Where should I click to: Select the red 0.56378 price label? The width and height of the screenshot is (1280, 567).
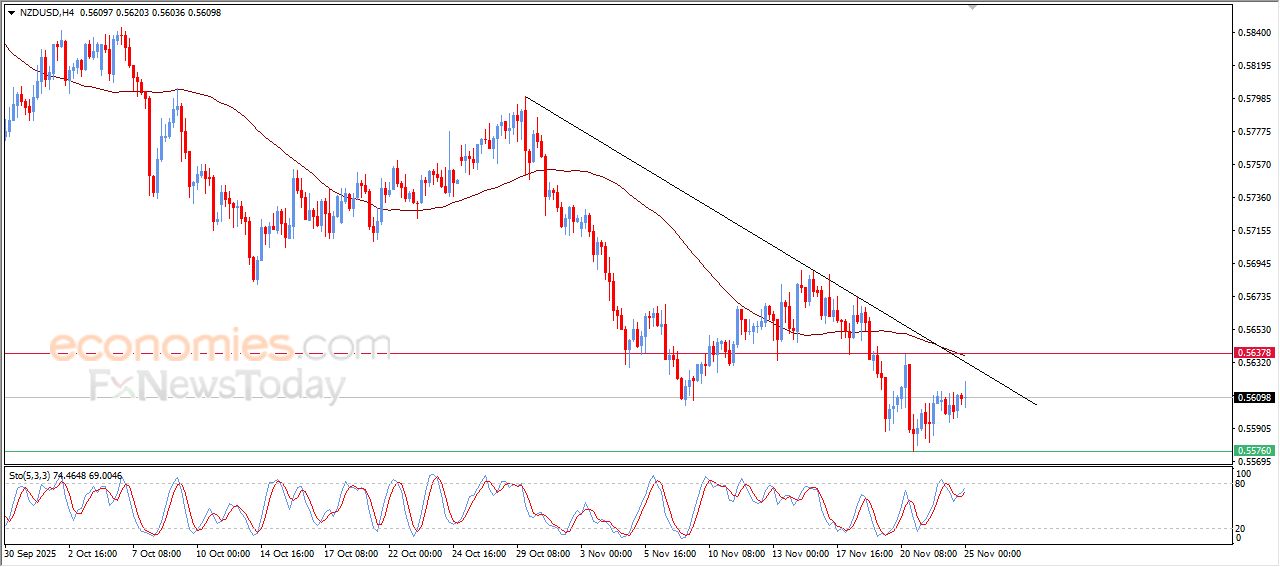pos(1253,353)
